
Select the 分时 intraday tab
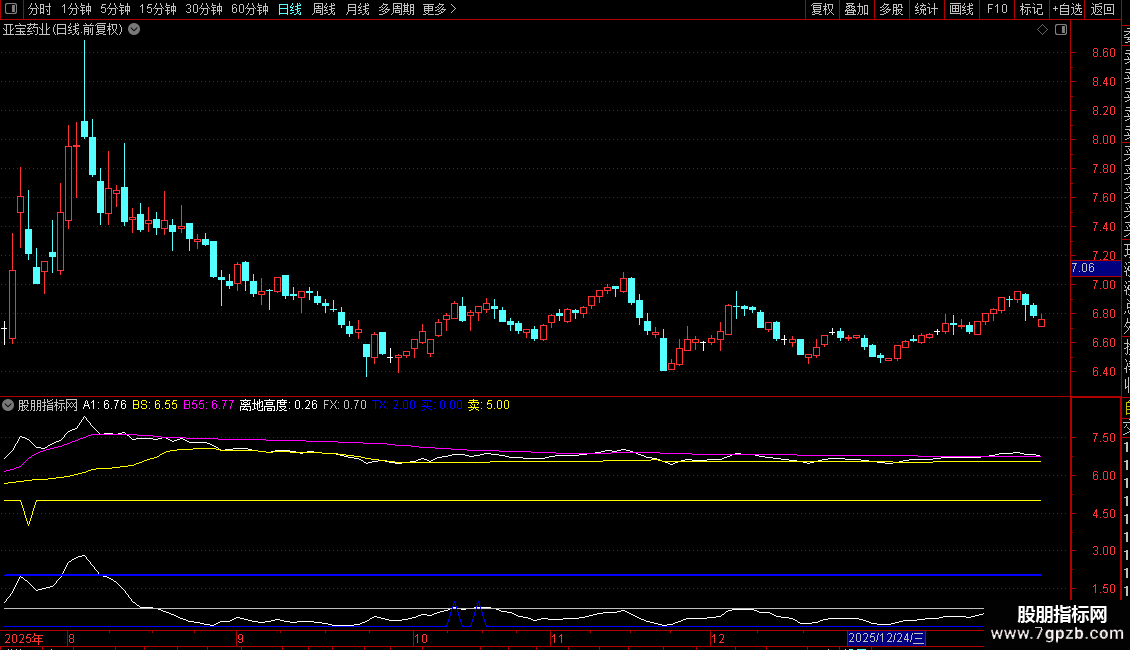coord(40,9)
